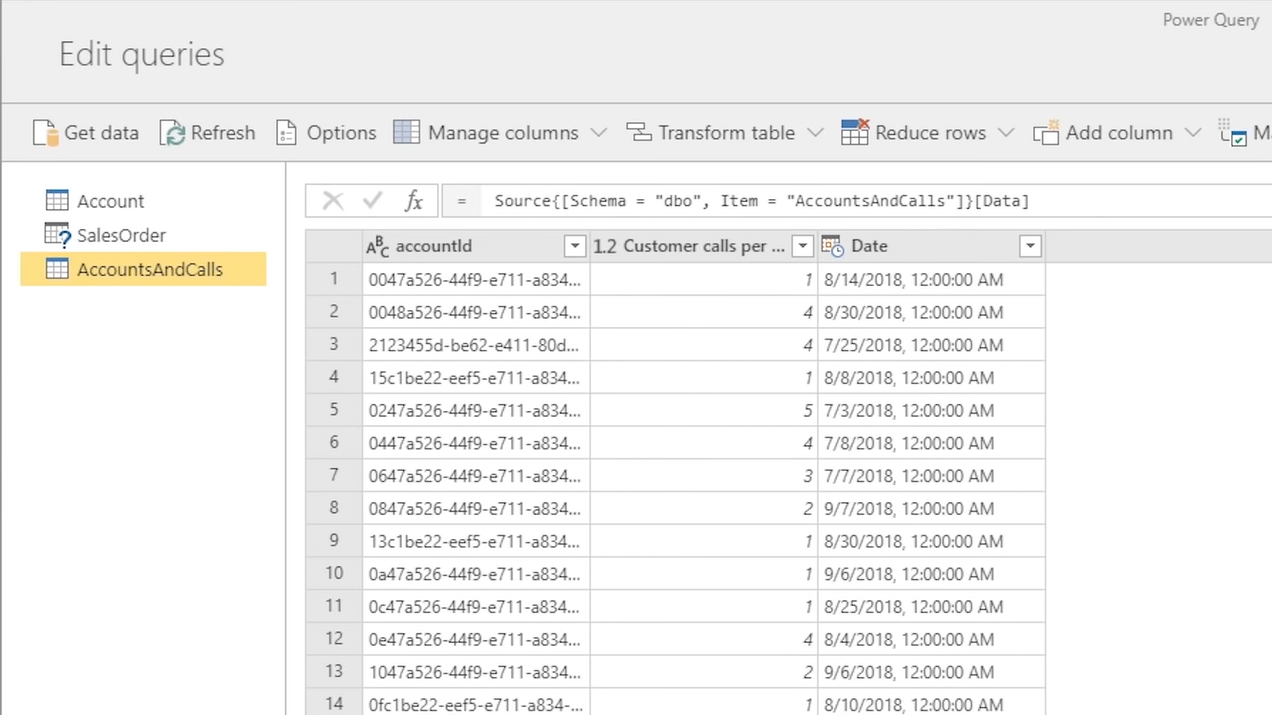
Task: Click the Transform table icon
Action: click(639, 133)
